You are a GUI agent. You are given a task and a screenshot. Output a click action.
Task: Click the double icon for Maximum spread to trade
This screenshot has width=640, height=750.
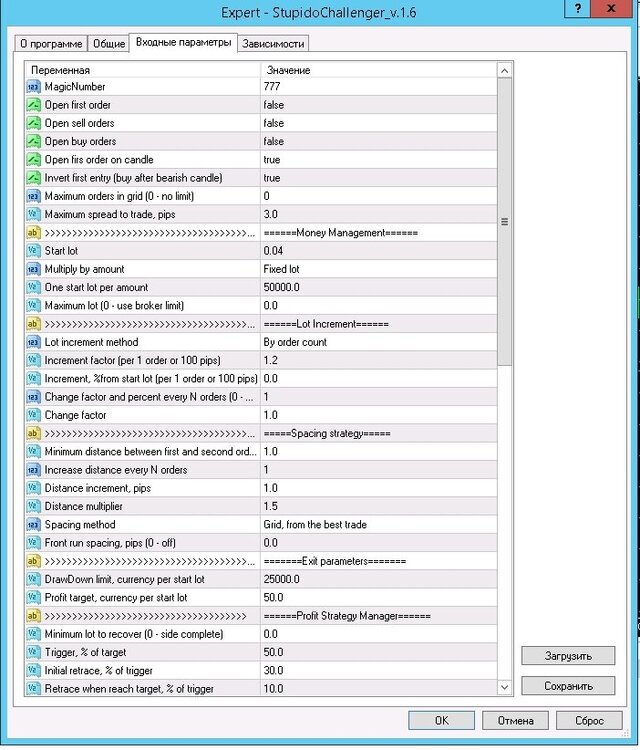tap(33, 214)
